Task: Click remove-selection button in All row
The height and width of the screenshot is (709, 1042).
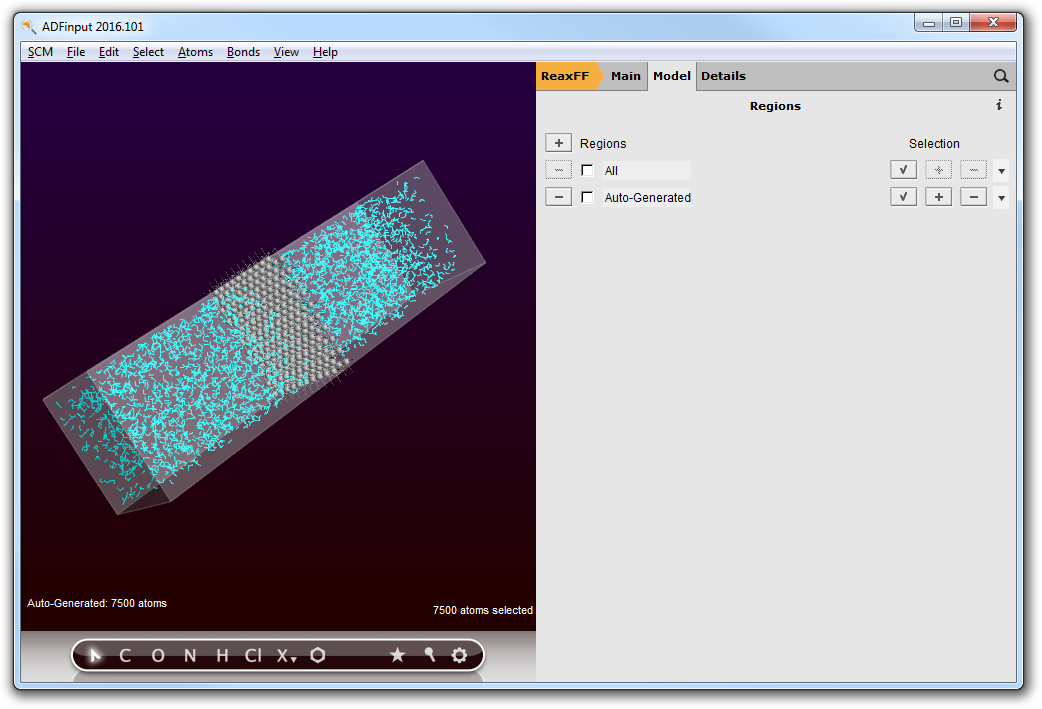Action: (x=974, y=170)
